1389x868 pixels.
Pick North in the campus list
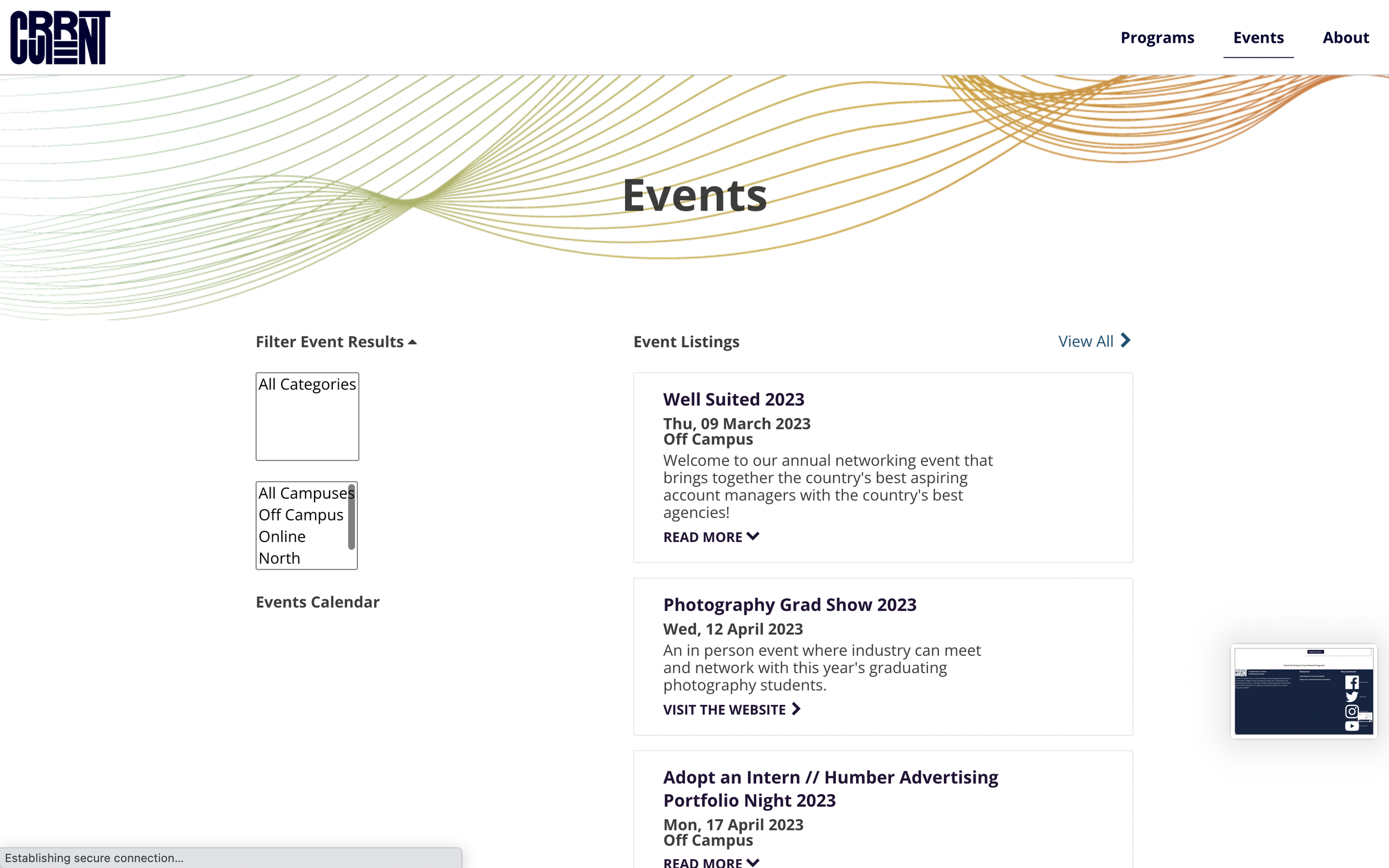point(279,558)
